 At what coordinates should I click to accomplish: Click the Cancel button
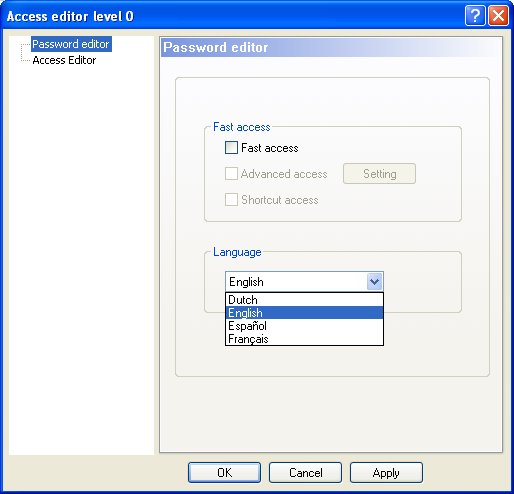click(x=305, y=472)
